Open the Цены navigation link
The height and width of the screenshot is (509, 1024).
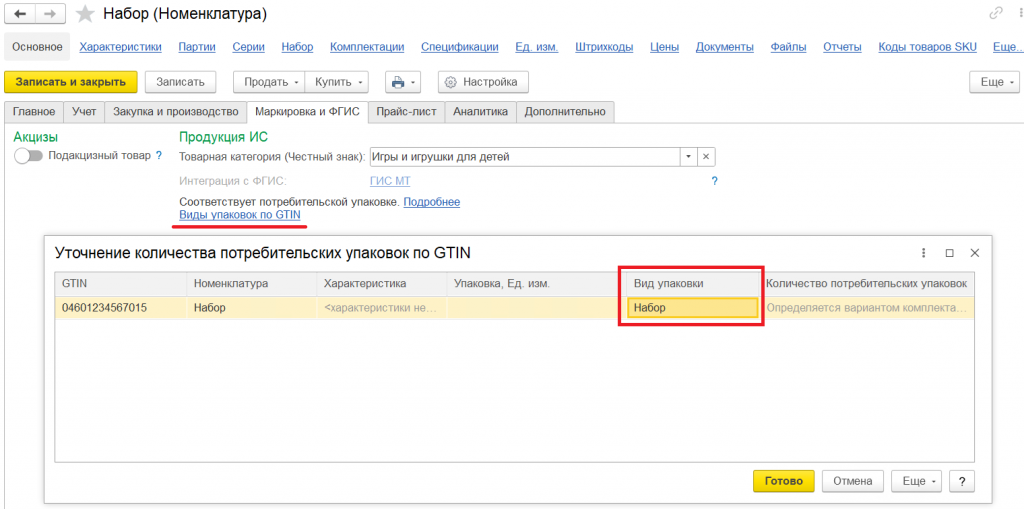point(664,47)
